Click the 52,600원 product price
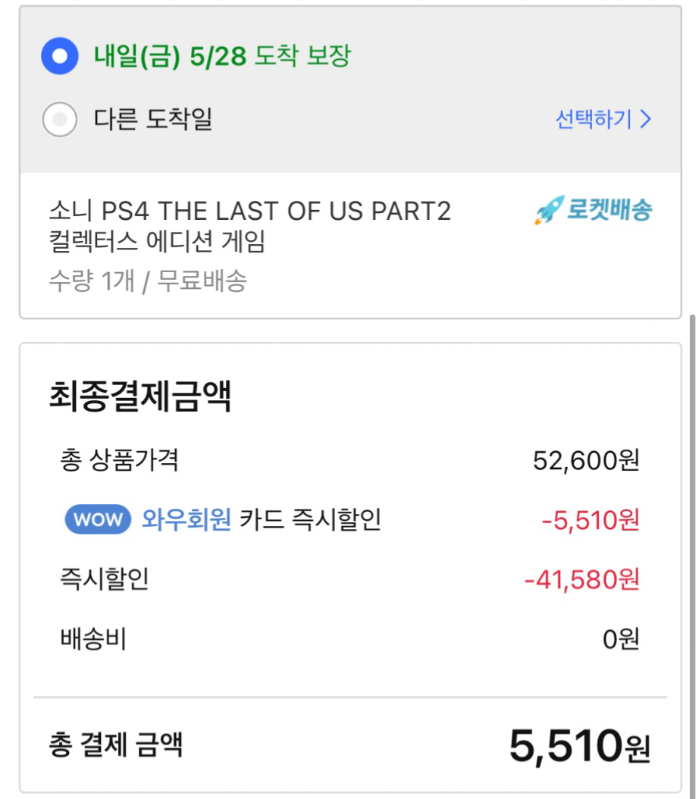The image size is (699, 799). coord(586,461)
